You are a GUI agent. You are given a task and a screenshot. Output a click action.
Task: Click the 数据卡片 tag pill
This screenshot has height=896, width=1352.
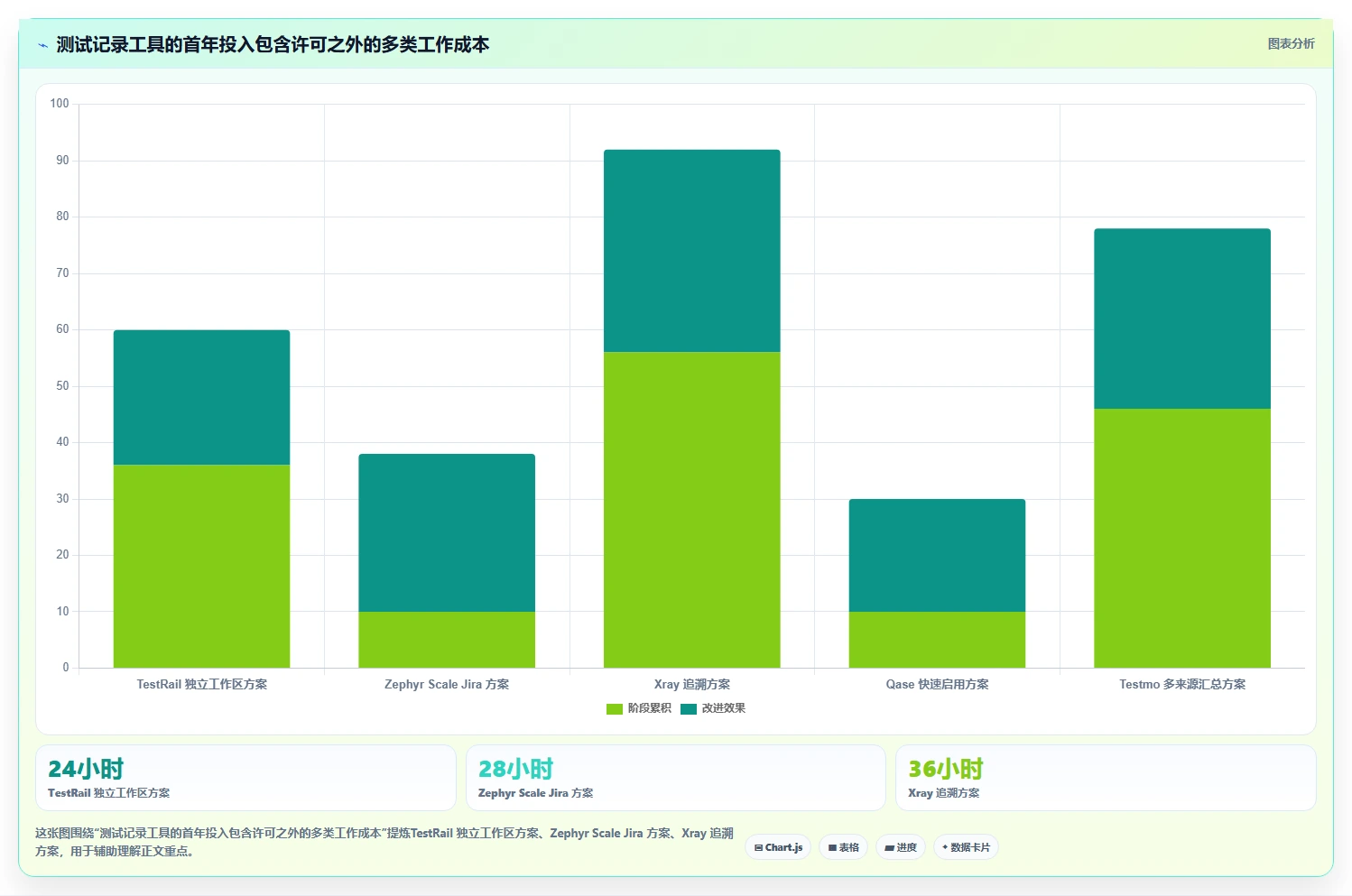point(966,847)
